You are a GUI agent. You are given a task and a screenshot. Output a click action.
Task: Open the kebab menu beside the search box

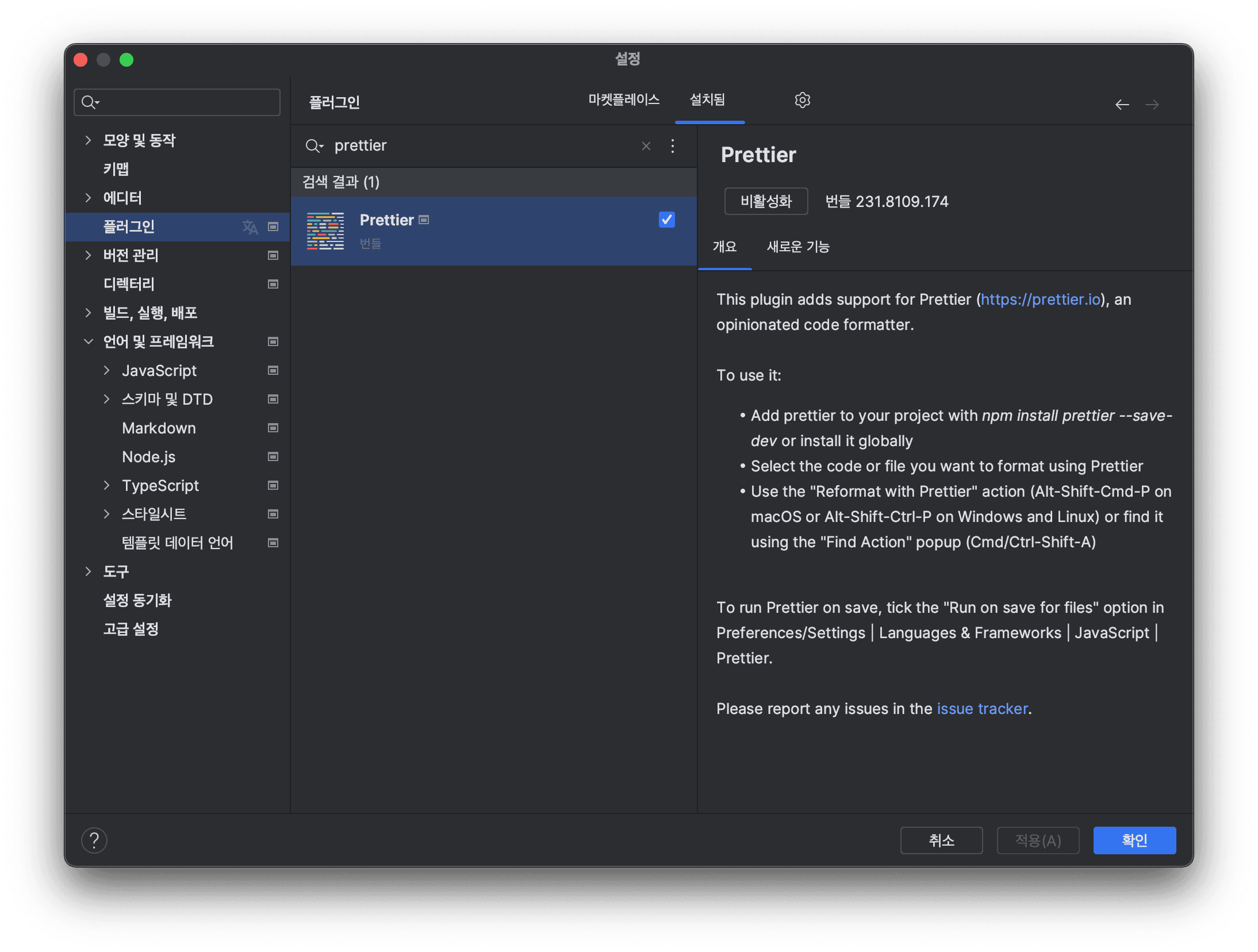coord(672,146)
